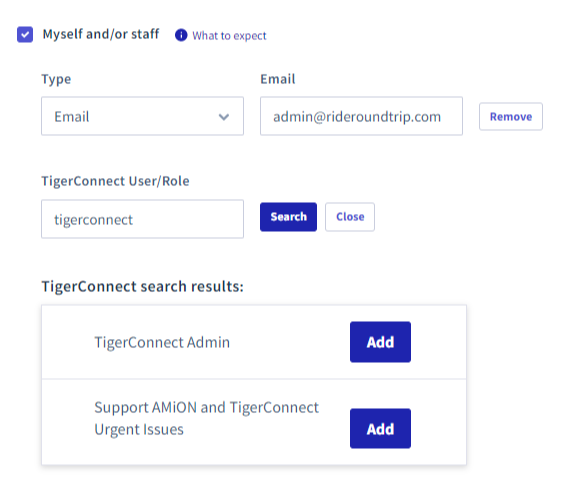Image resolution: width=569 pixels, height=487 pixels.
Task: Uncheck the Myself and/or staff checkbox
Action: pos(25,34)
